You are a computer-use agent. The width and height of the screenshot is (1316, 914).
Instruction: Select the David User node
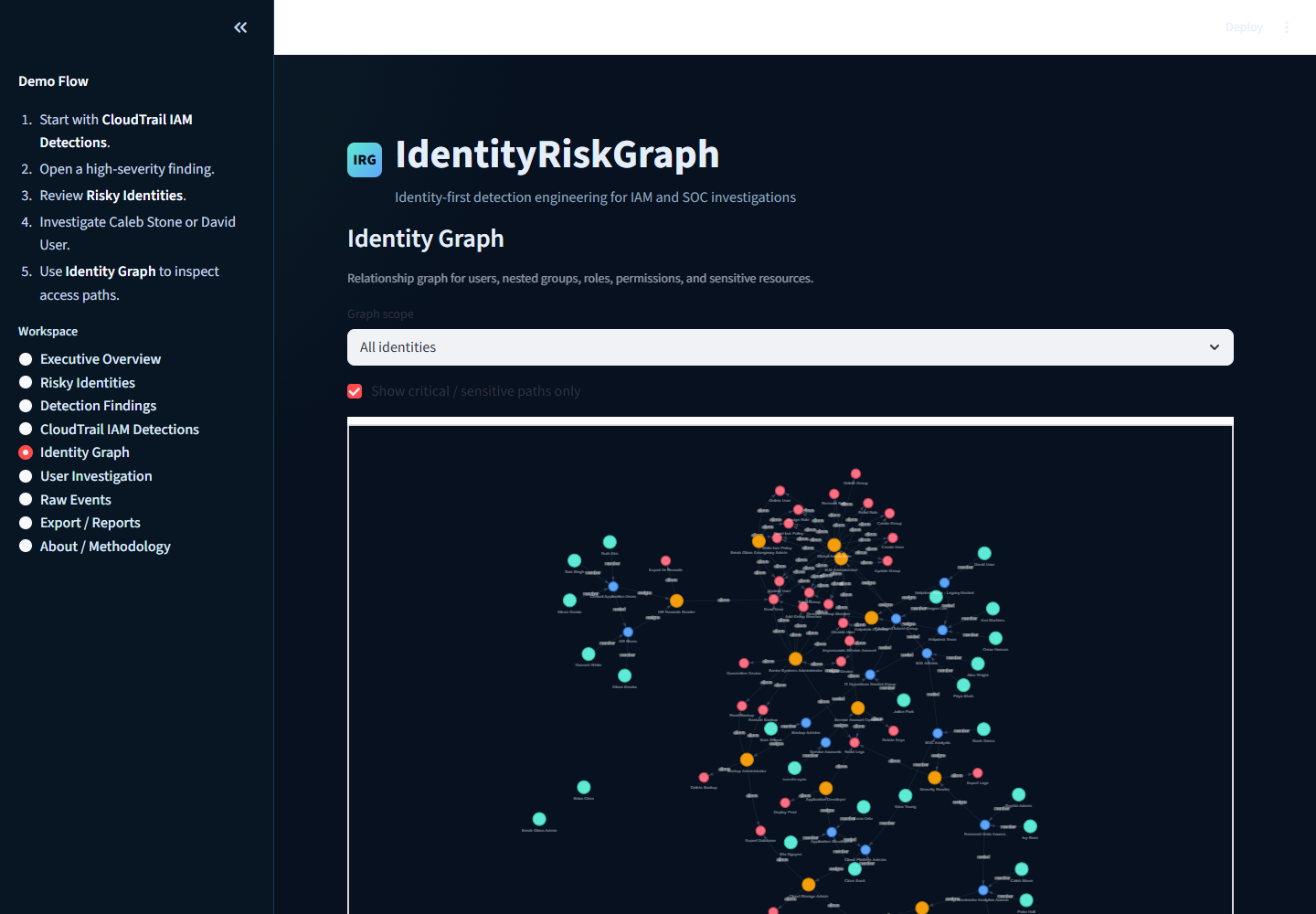point(984,553)
